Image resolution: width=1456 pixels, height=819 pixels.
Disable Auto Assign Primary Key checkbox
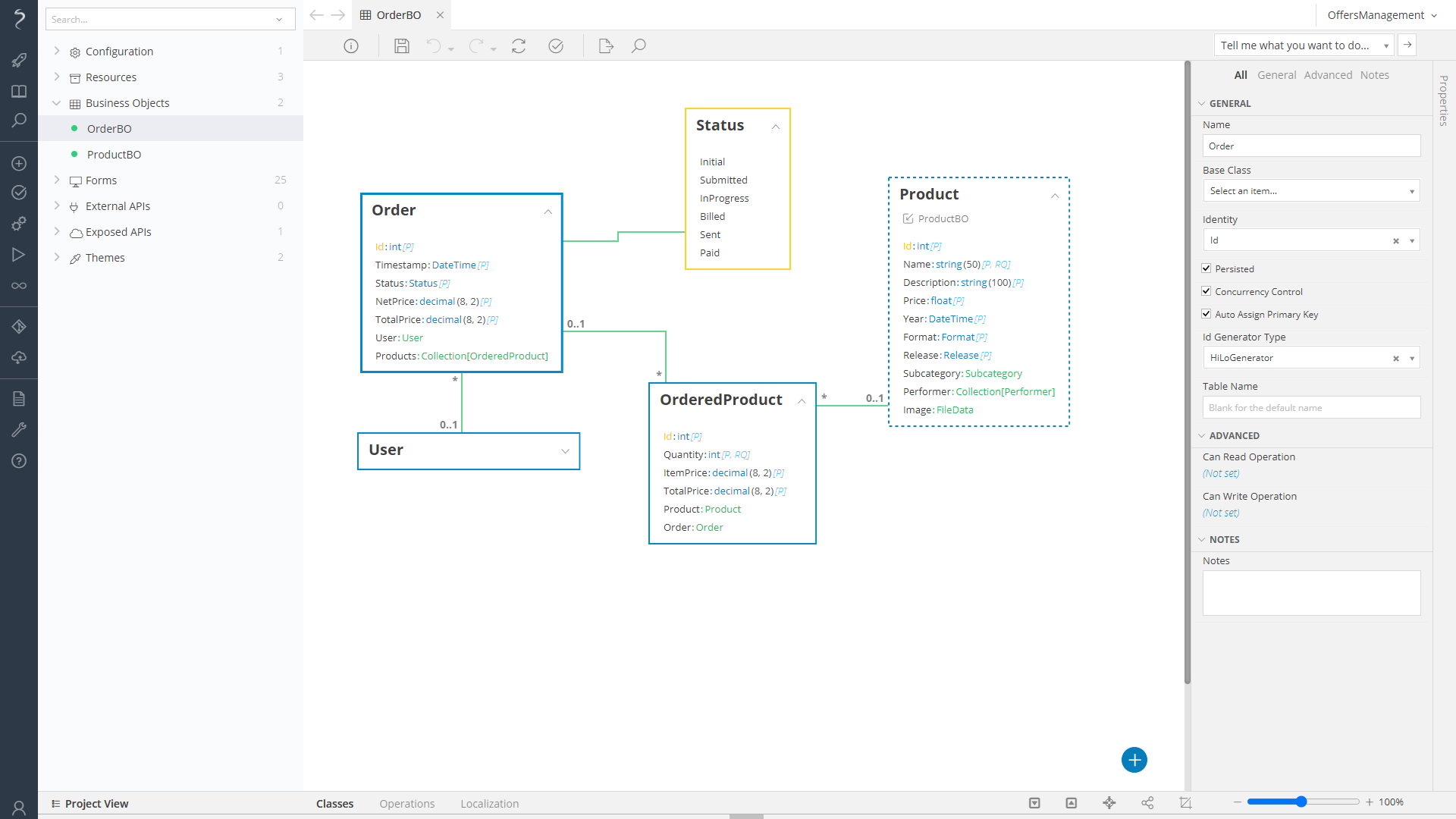1207,314
